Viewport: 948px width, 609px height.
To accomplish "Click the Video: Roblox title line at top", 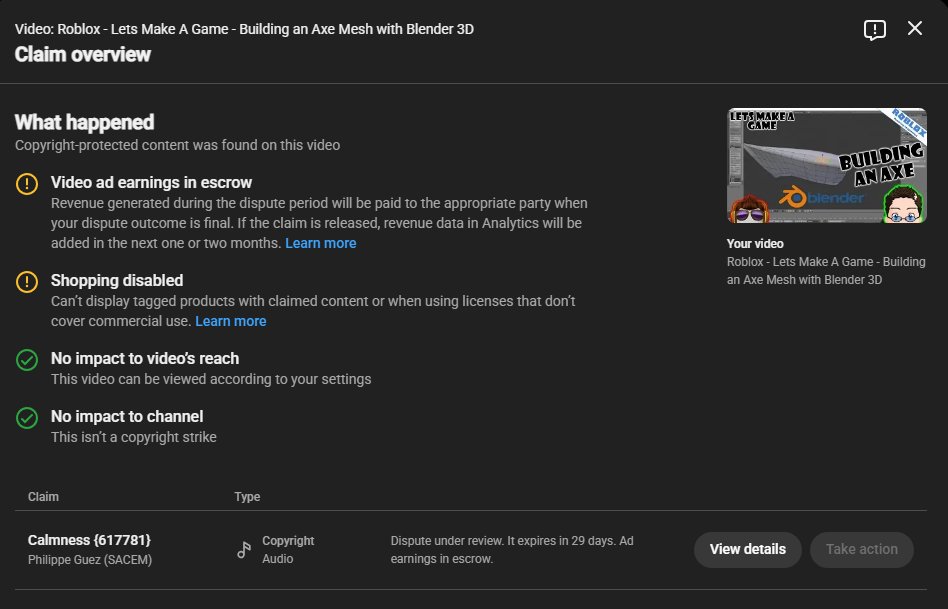I will (244, 29).
